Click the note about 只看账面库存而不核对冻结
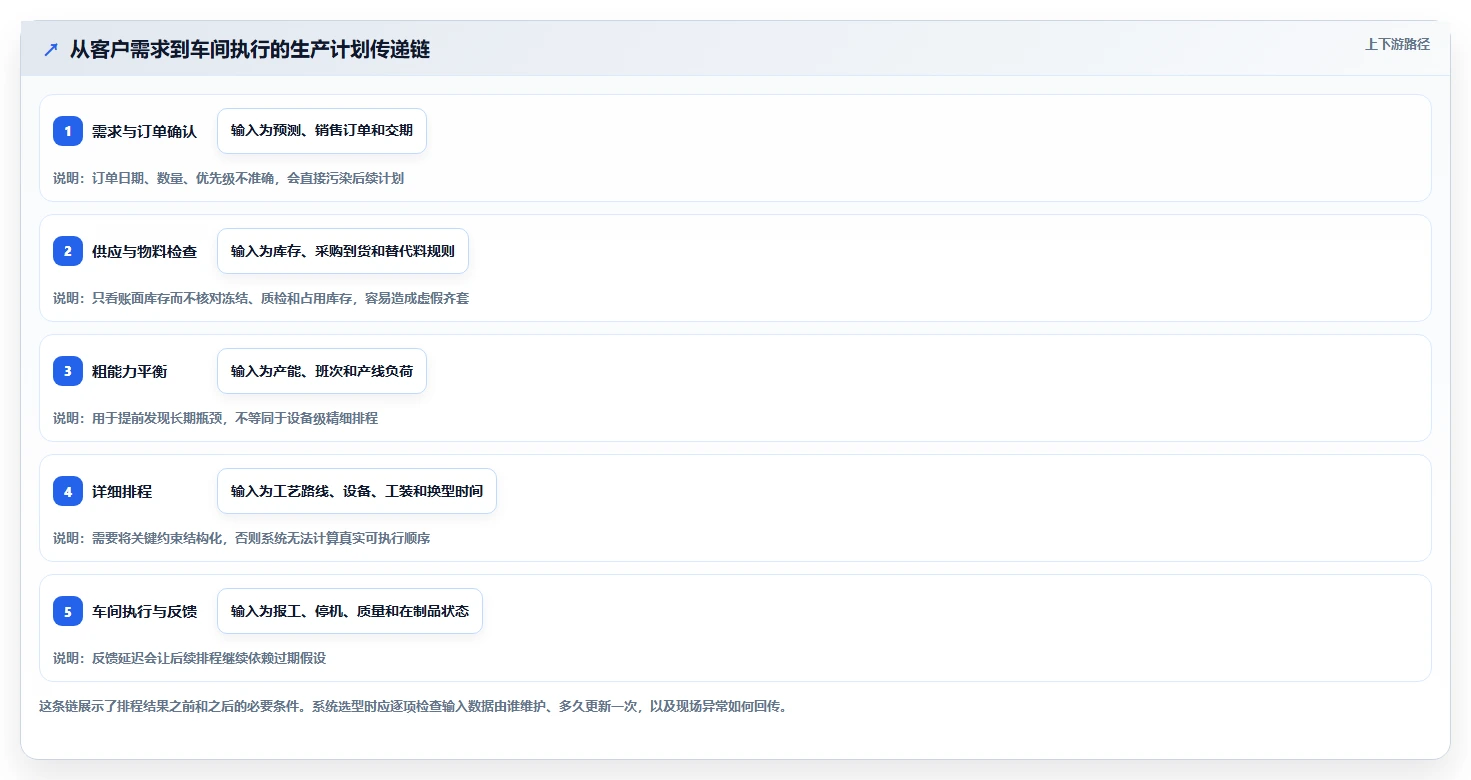This screenshot has height=780, width=1471. coord(261,298)
